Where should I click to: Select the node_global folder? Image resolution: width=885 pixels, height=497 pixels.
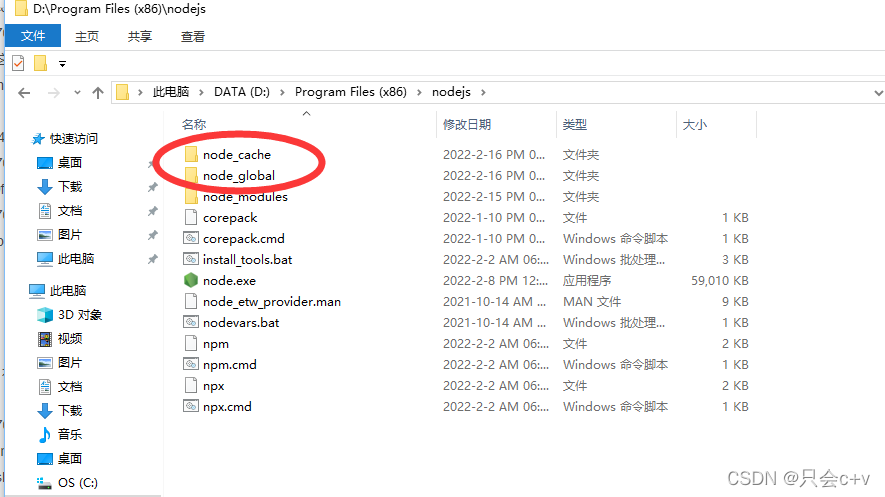click(x=239, y=175)
